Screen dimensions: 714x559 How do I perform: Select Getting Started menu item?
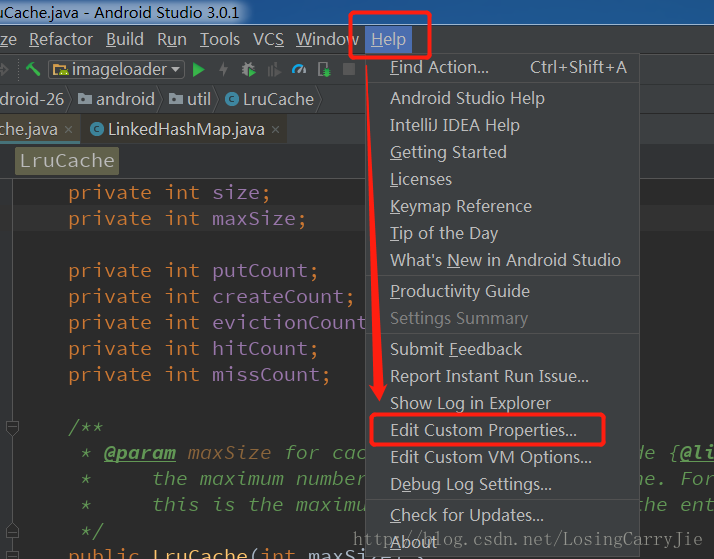tap(503, 152)
